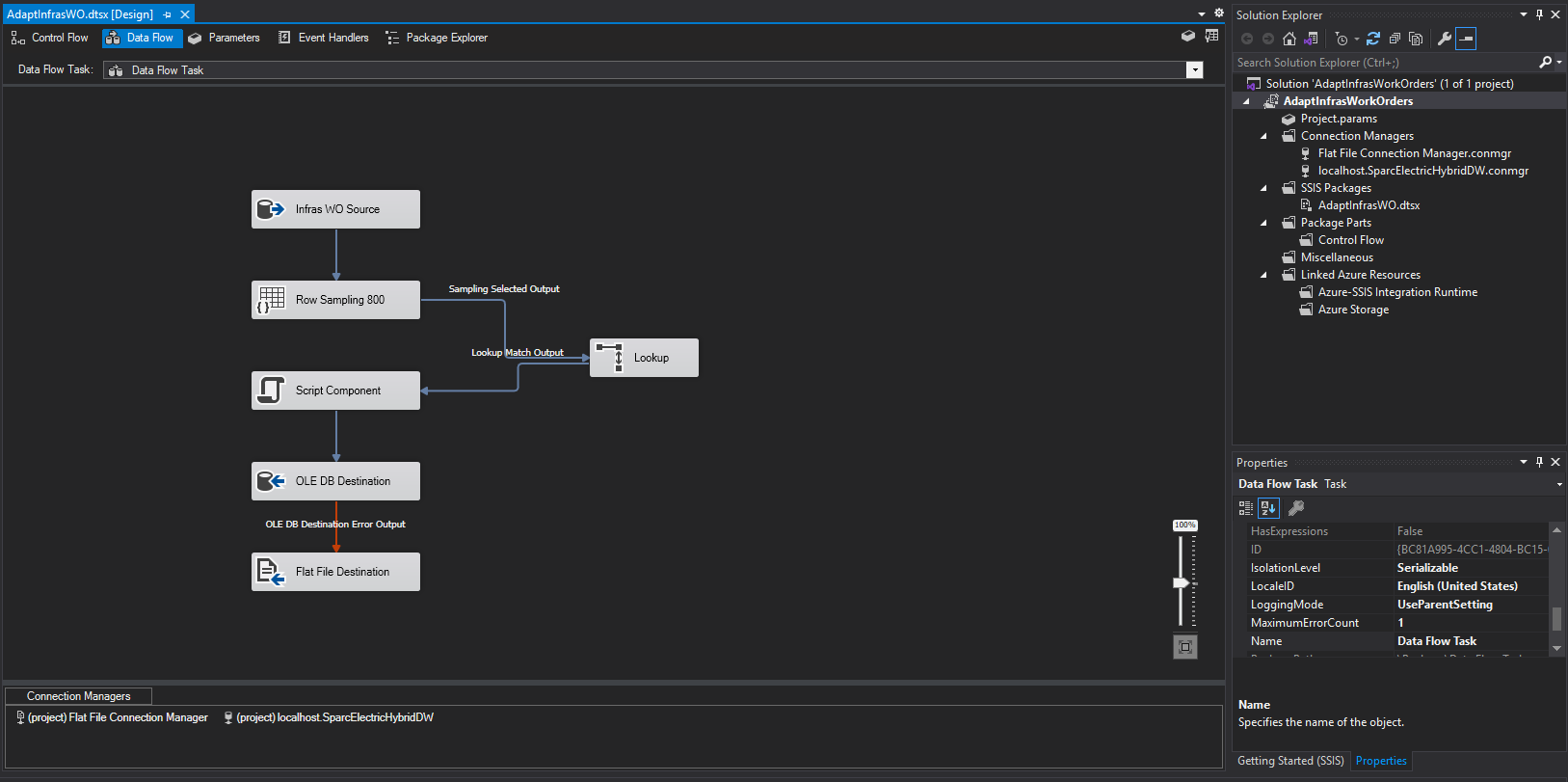Refresh Solution Explorer with sync icon
Viewport: 1568px width, 782px height.
[x=1373, y=39]
